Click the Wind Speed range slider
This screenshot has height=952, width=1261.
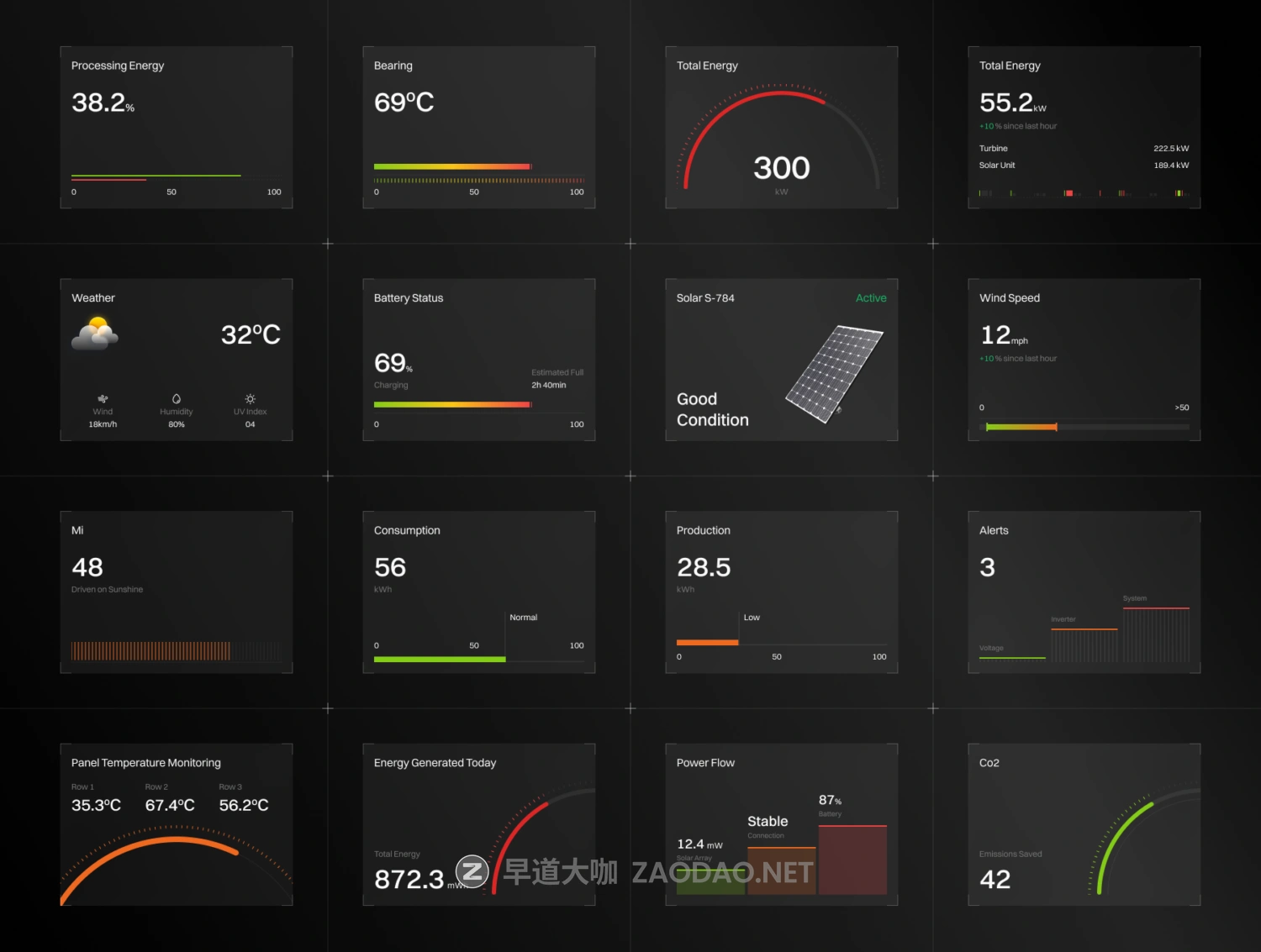pos(1084,427)
